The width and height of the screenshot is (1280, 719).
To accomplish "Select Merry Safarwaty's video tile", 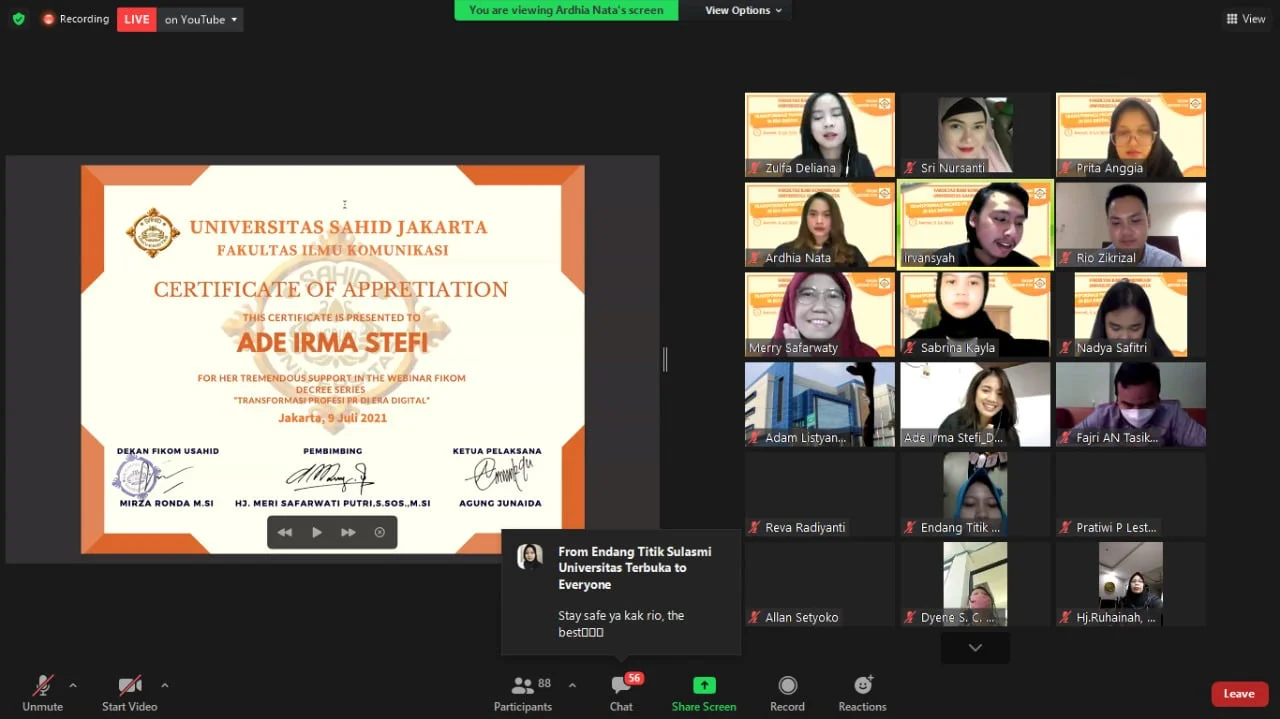I will 820,315.
